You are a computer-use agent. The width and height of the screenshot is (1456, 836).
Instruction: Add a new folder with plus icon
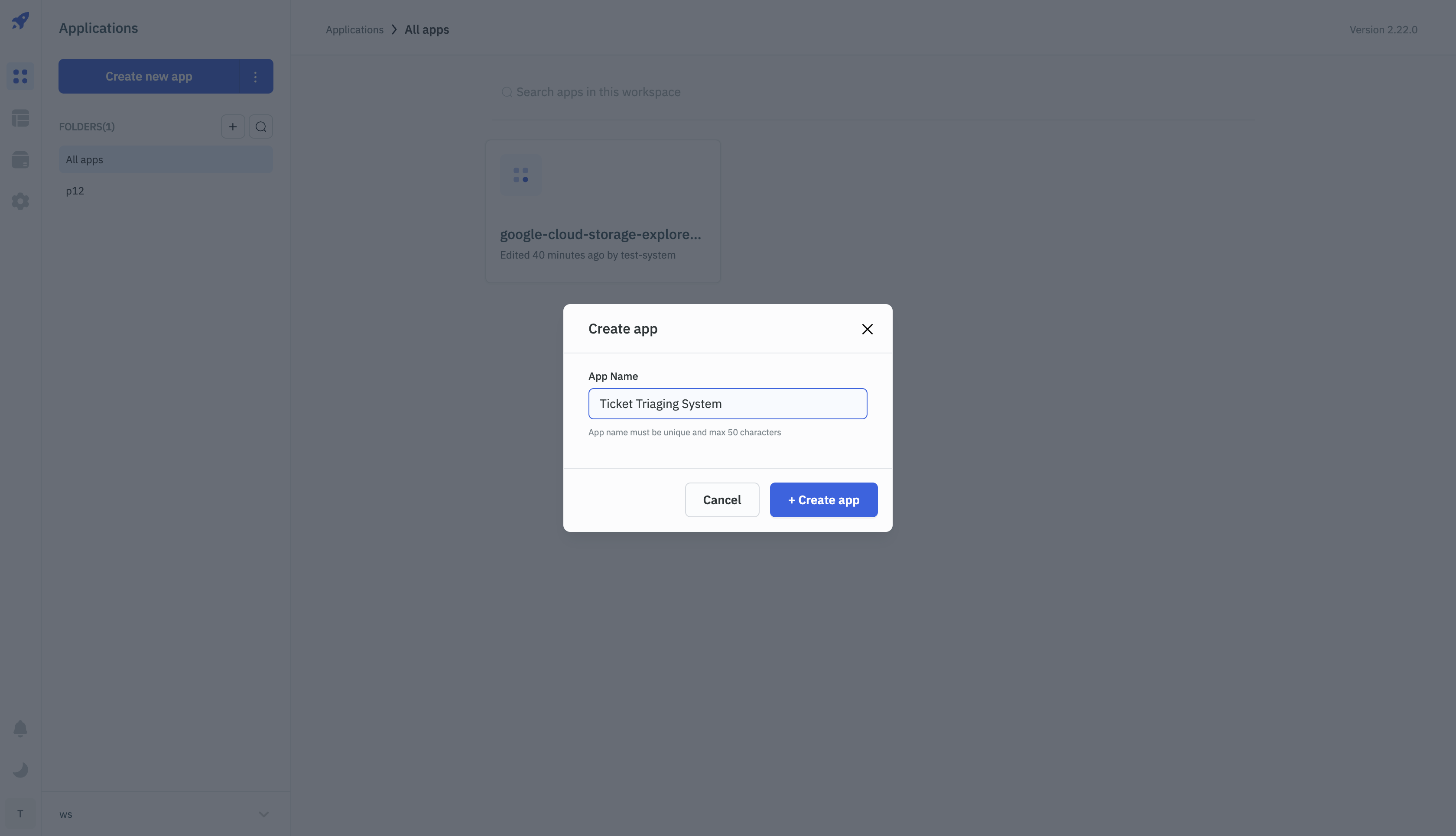(233, 127)
